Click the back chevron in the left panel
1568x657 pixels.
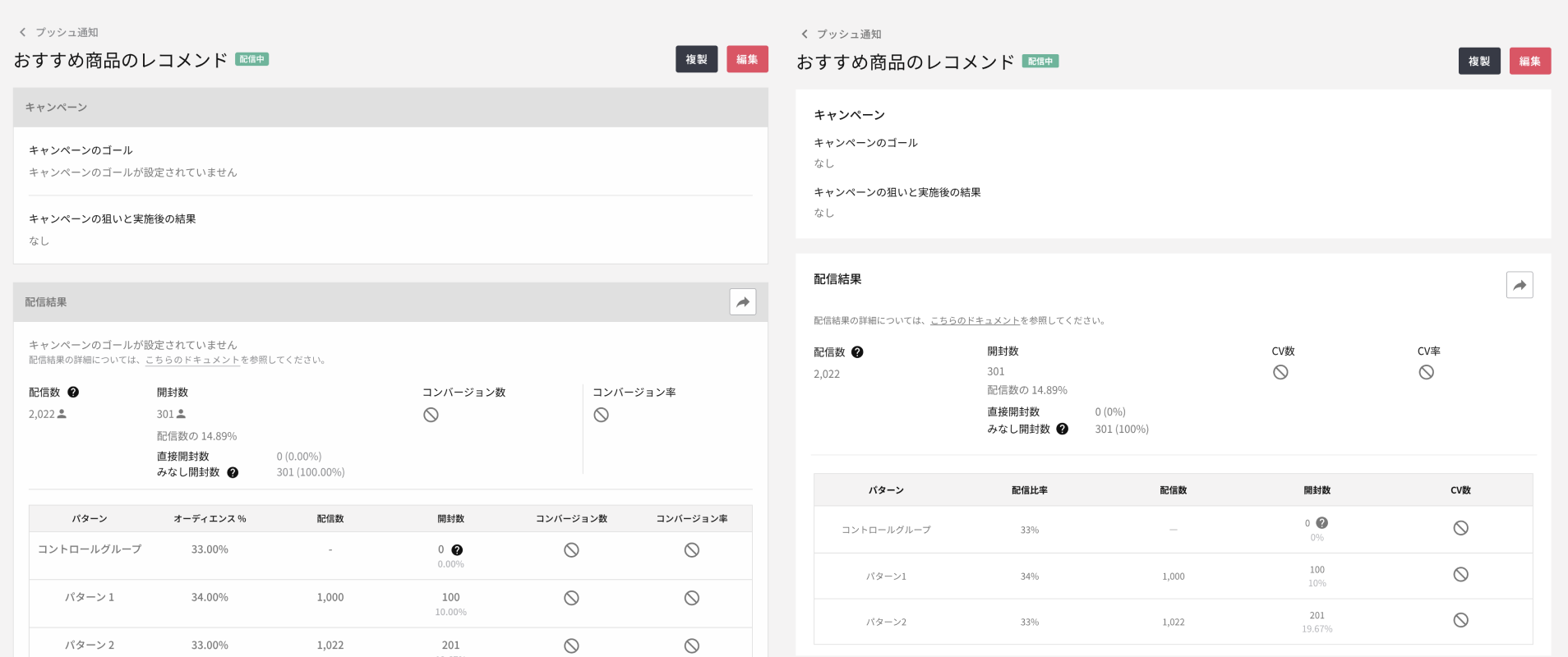22,32
